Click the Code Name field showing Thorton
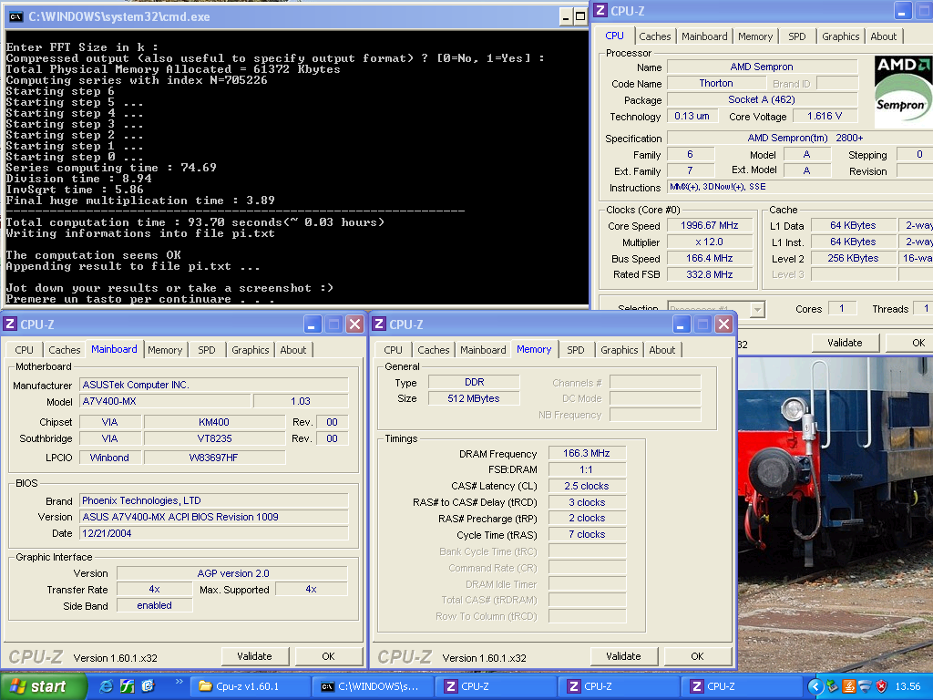Screen dimensions: 933x700 pyautogui.click(x=716, y=83)
